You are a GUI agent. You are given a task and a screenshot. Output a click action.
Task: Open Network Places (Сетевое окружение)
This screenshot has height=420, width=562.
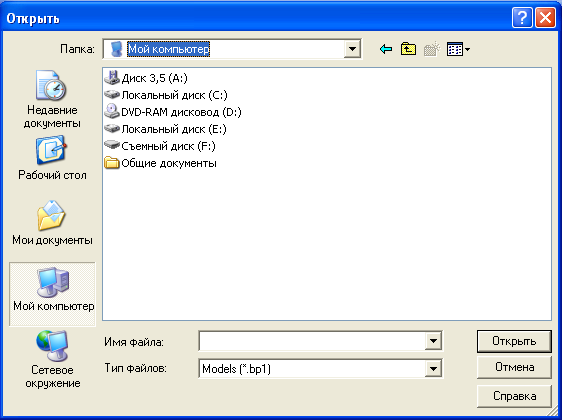pos(52,359)
